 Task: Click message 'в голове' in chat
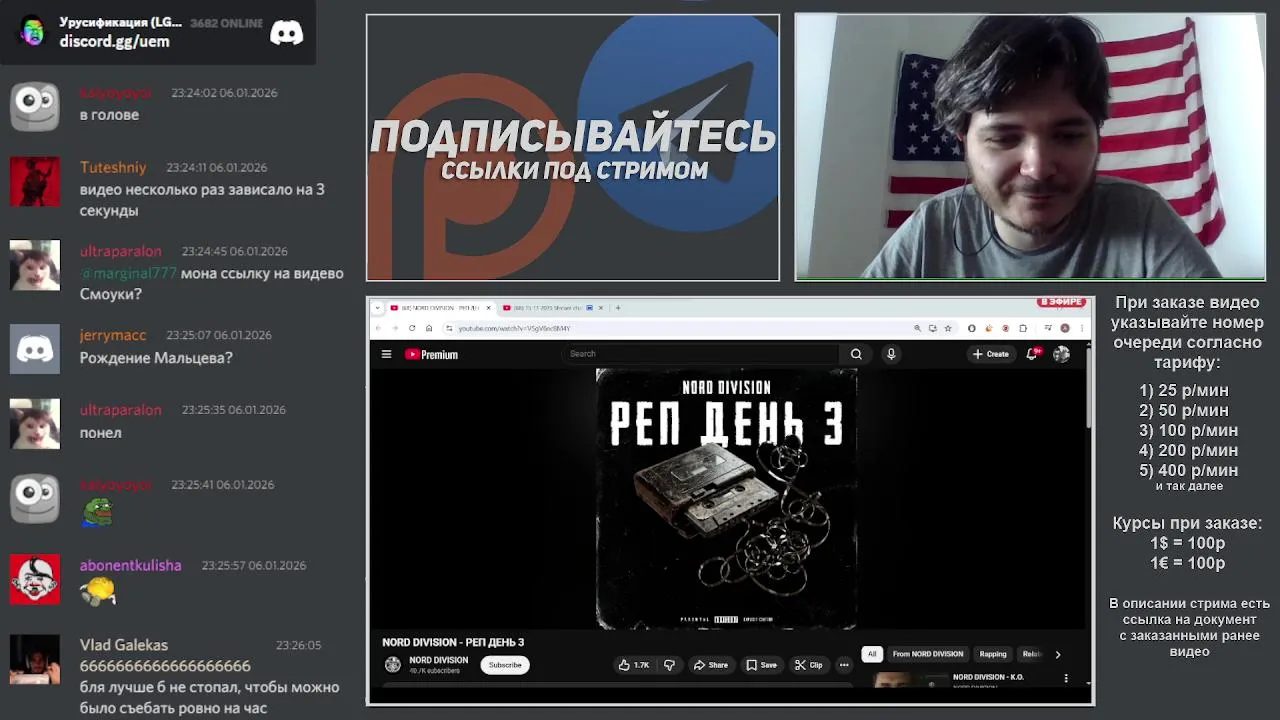[109, 115]
